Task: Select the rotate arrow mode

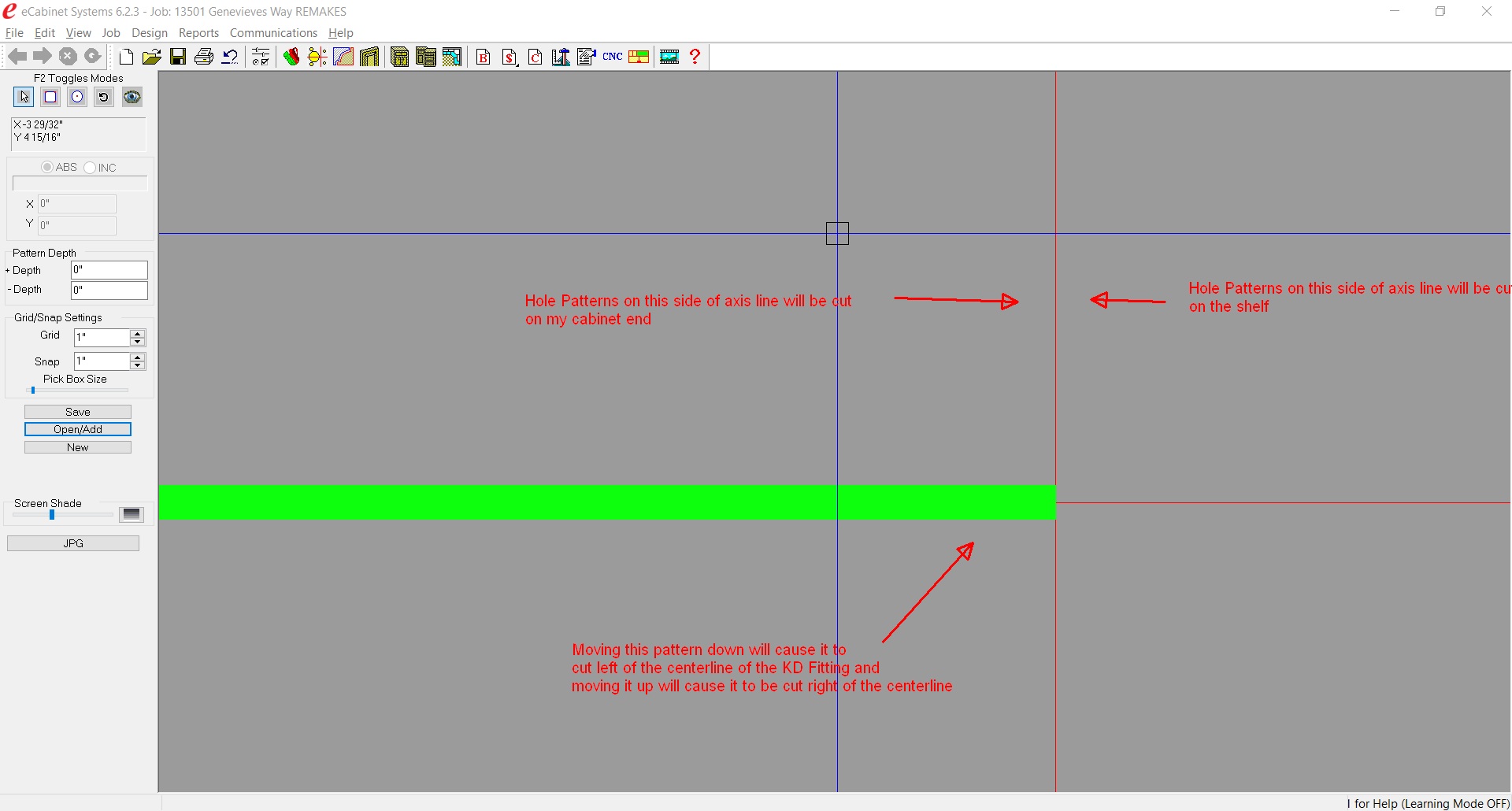Action: [103, 97]
